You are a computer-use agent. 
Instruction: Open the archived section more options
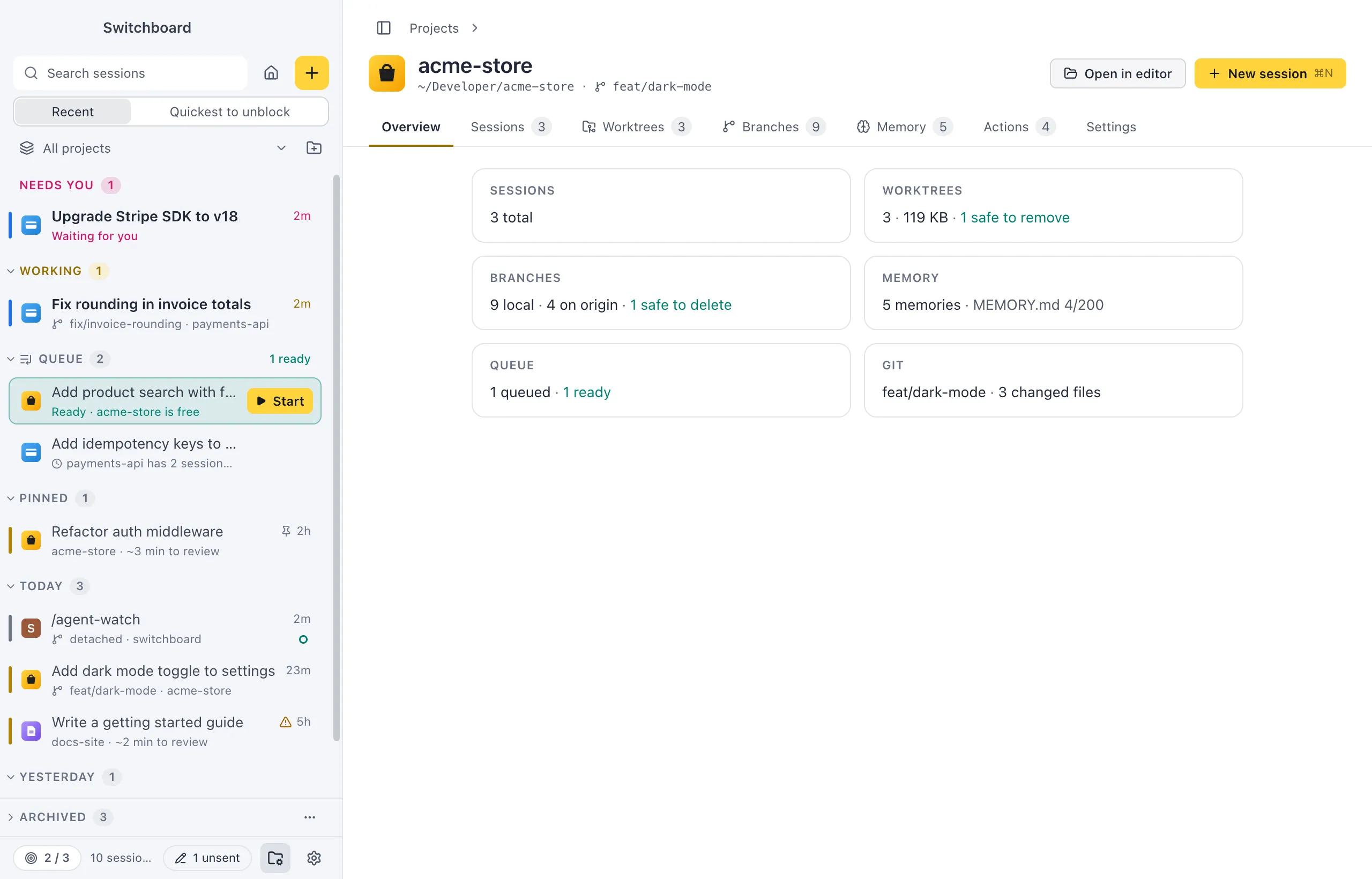tap(310, 817)
